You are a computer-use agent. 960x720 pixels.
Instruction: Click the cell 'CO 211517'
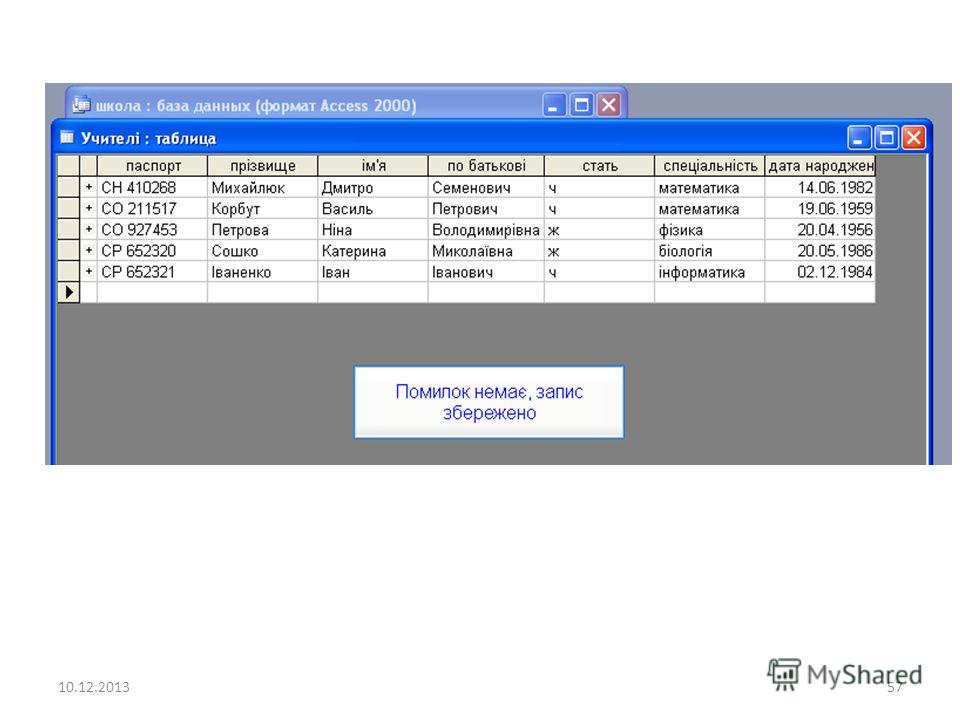[x=152, y=208]
